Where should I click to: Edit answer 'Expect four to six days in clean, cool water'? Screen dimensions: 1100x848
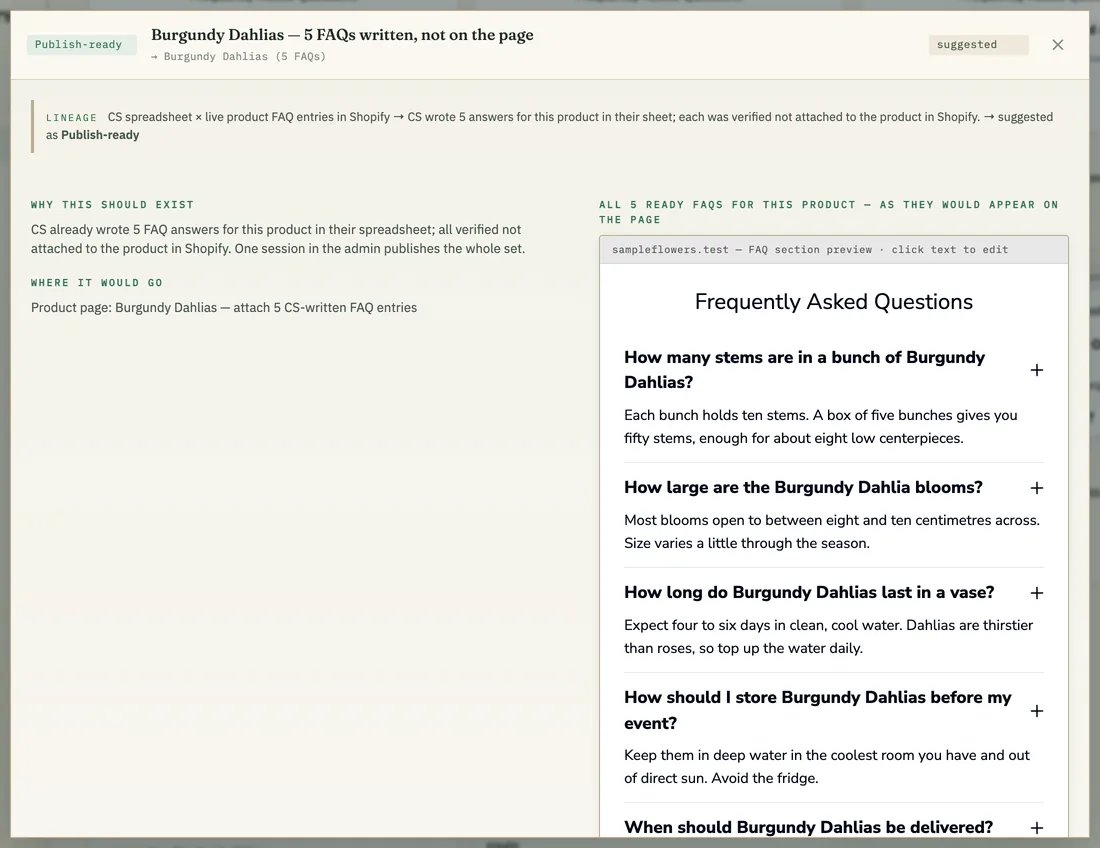click(829, 637)
